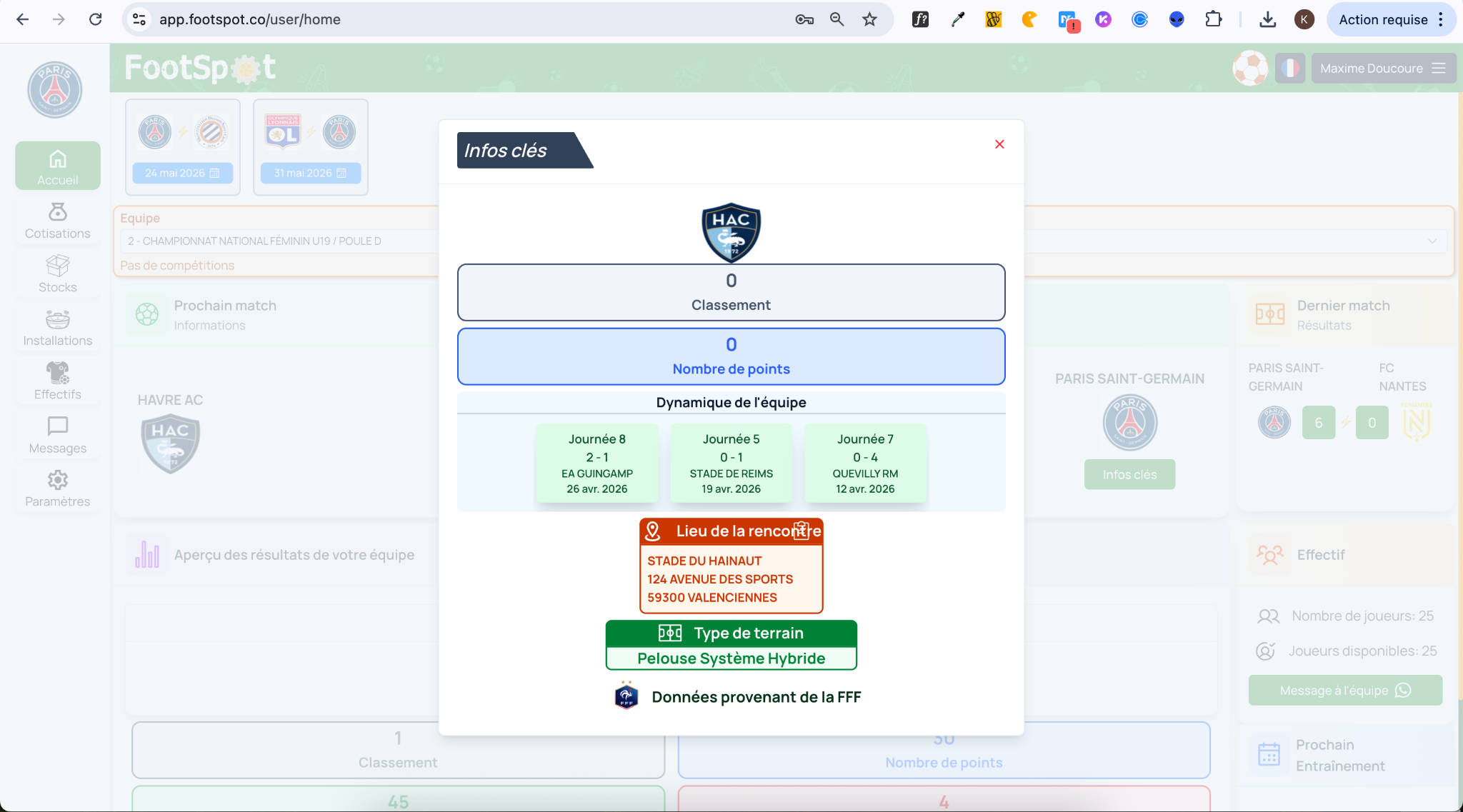Open the Maxime Doucoure user menu
The image size is (1463, 812).
coord(1383,69)
